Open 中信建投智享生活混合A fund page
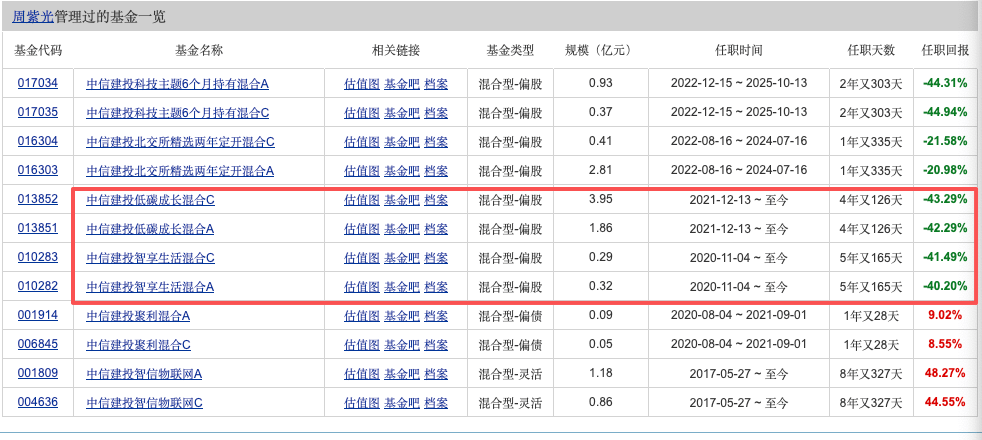Screen dimensions: 982x440 tap(150, 287)
